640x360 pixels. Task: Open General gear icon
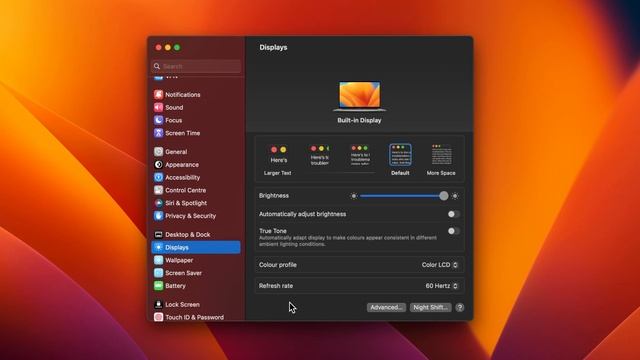tap(158, 152)
